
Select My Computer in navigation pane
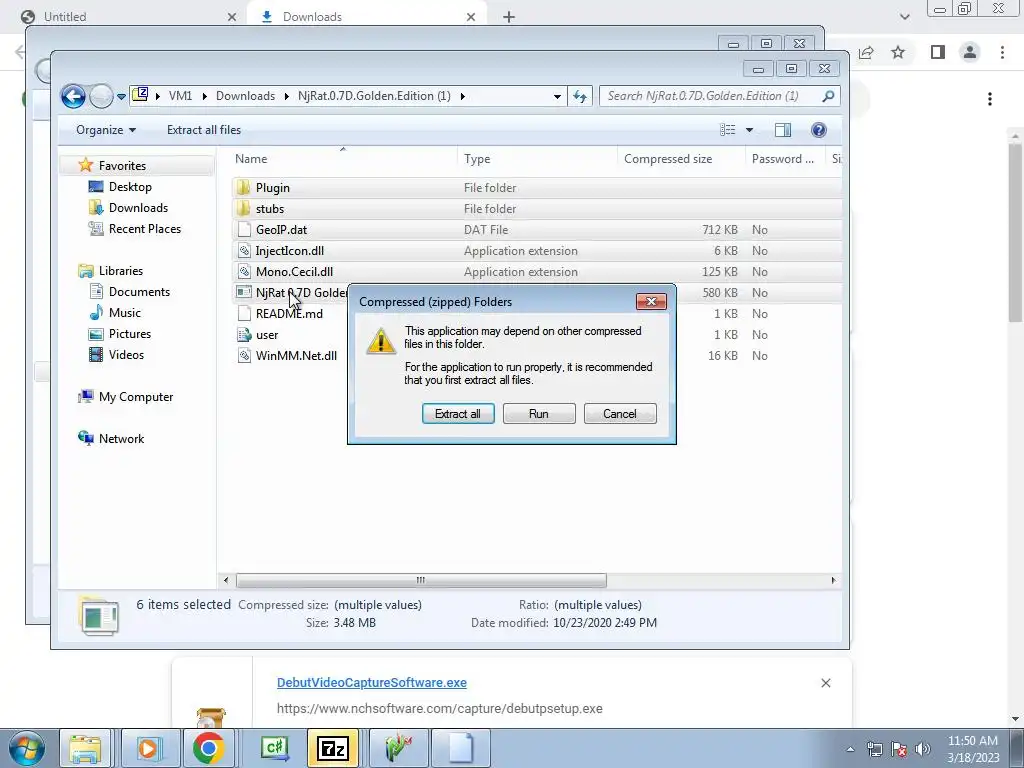pos(135,397)
